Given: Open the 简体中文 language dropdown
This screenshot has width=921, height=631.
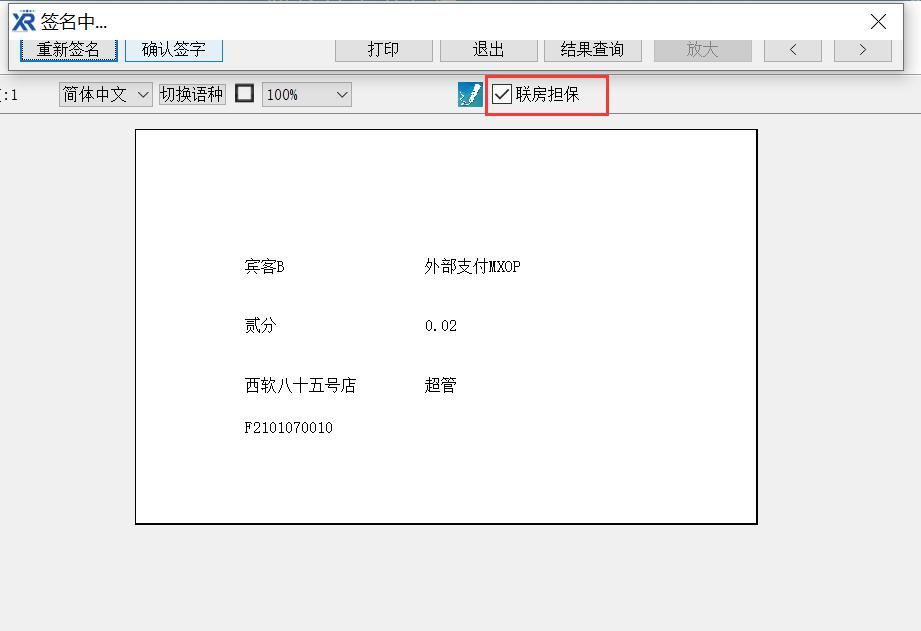Looking at the screenshot, I should 106,95.
